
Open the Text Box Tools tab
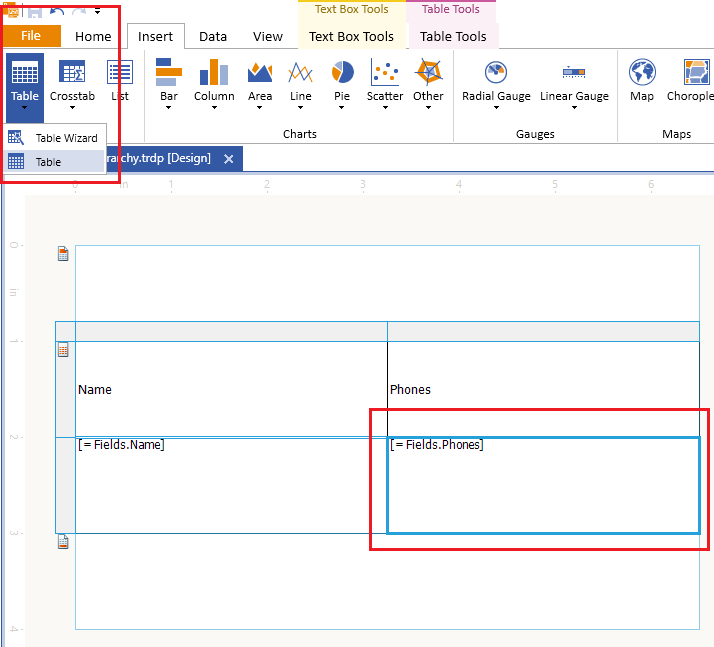pos(351,36)
